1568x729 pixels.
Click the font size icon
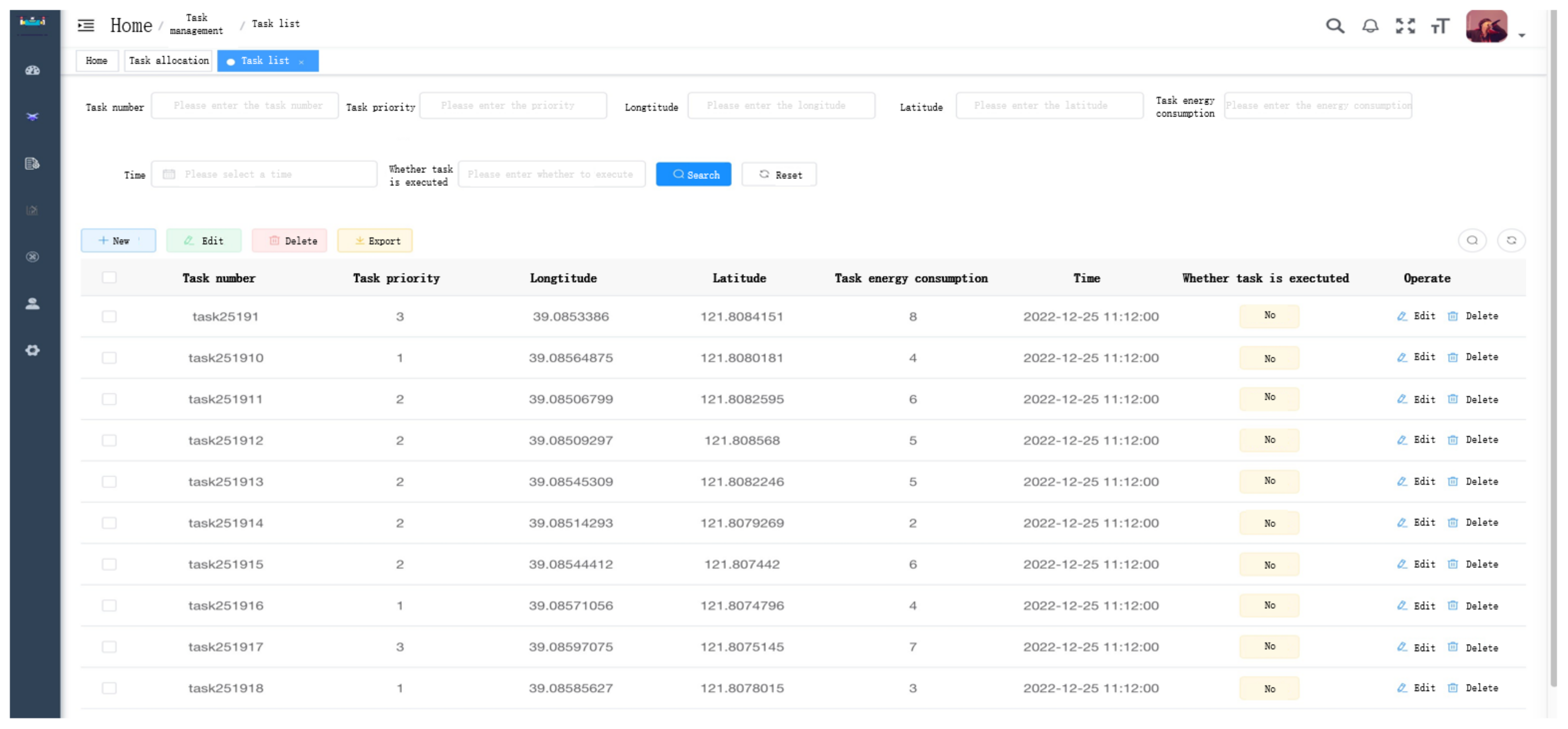pos(1439,26)
